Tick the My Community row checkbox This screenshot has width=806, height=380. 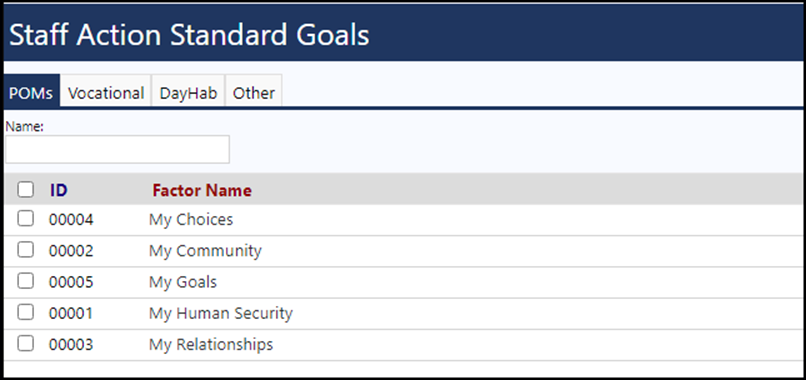coord(26,250)
